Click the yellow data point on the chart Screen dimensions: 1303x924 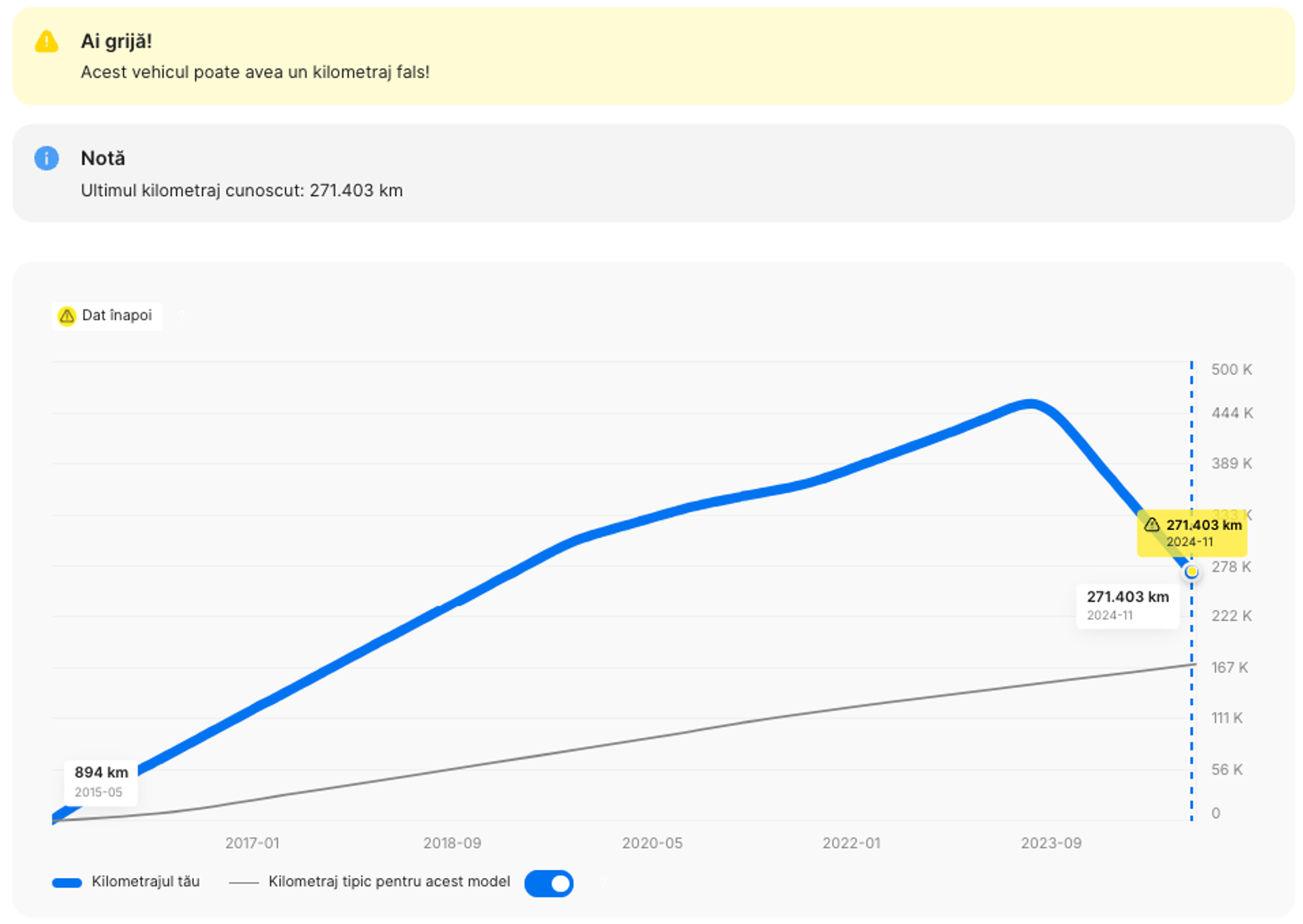(x=1191, y=573)
